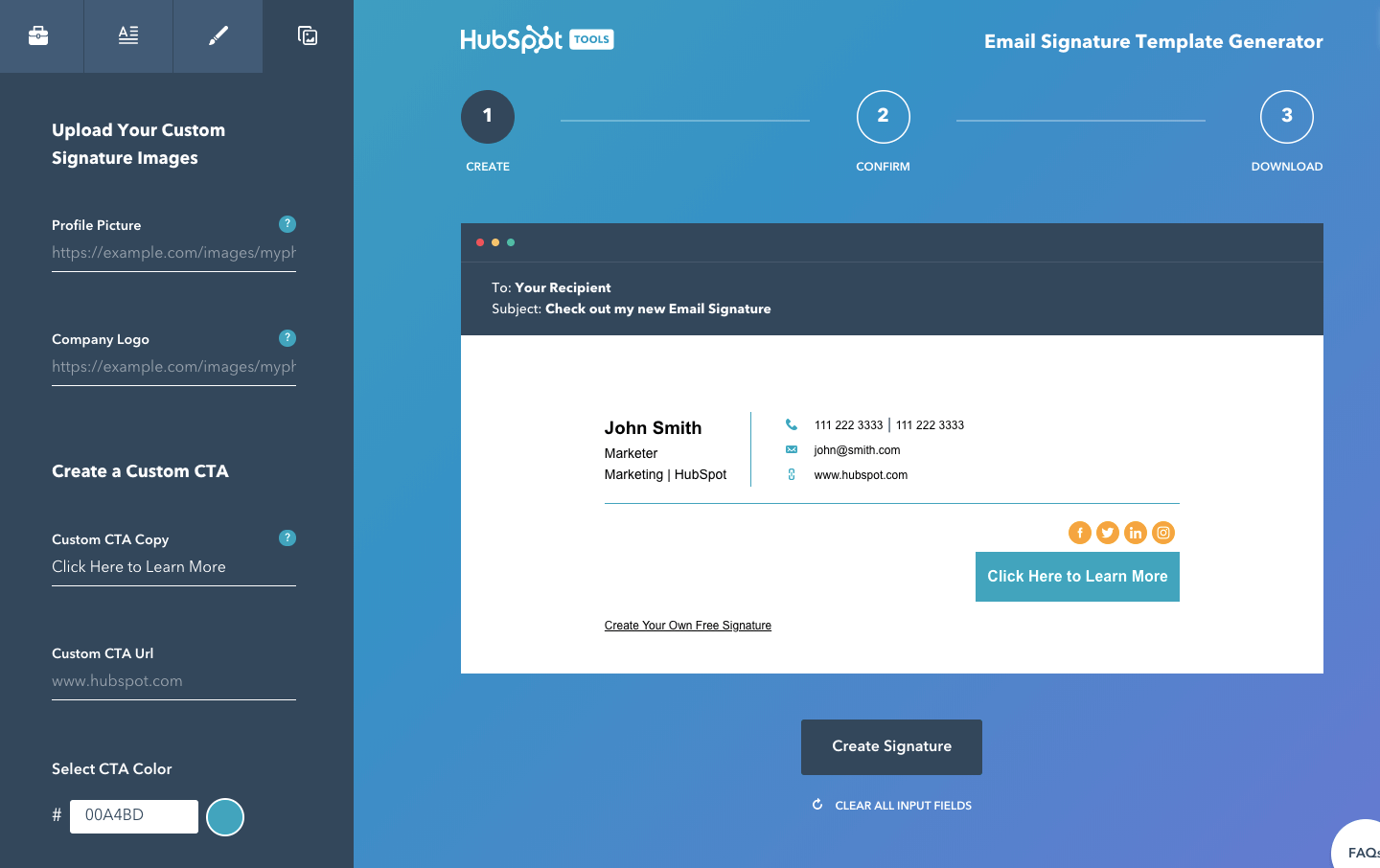The width and height of the screenshot is (1380, 868).
Task: Click the Instagram social icon
Action: coord(1163,533)
